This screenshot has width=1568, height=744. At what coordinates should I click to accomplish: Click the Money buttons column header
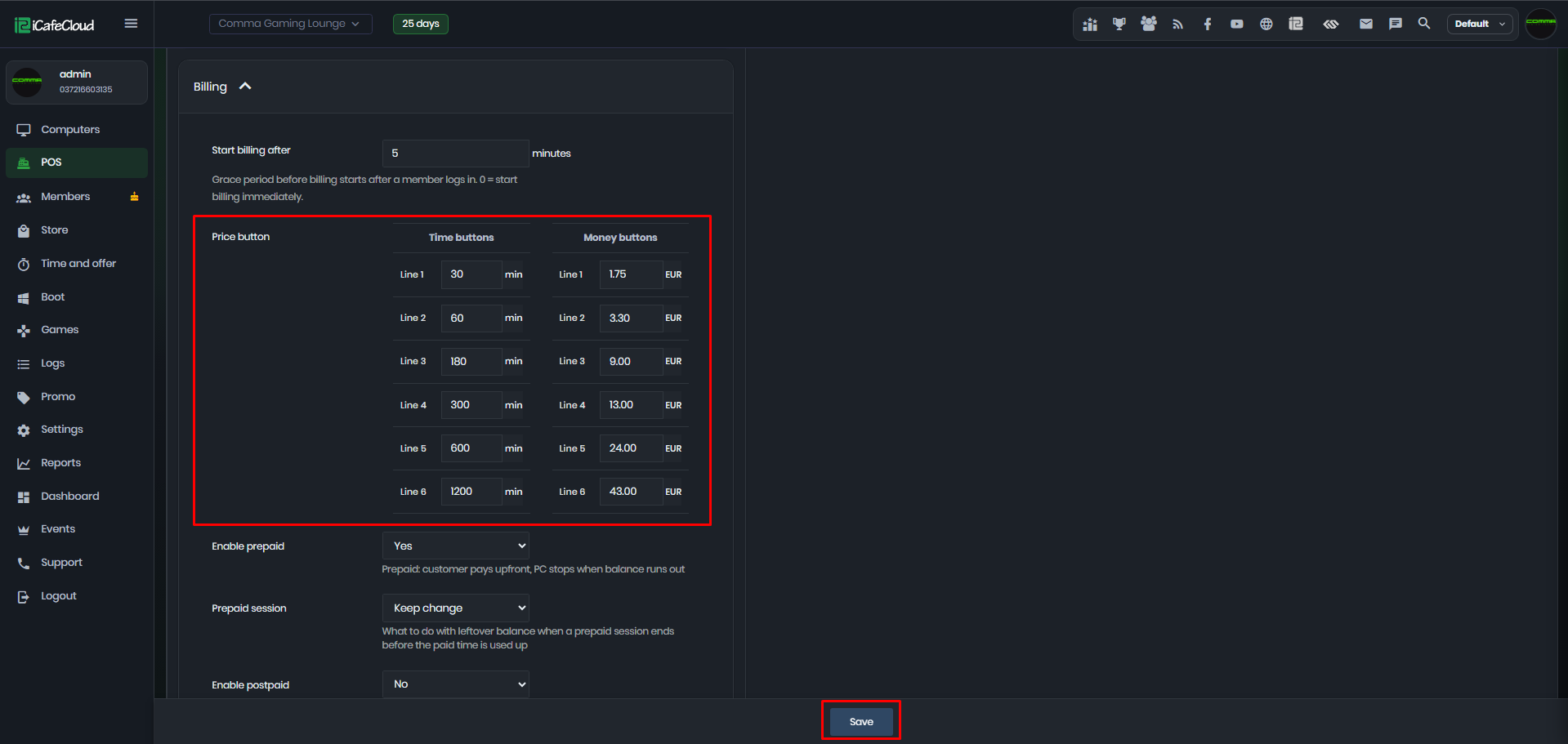click(620, 238)
